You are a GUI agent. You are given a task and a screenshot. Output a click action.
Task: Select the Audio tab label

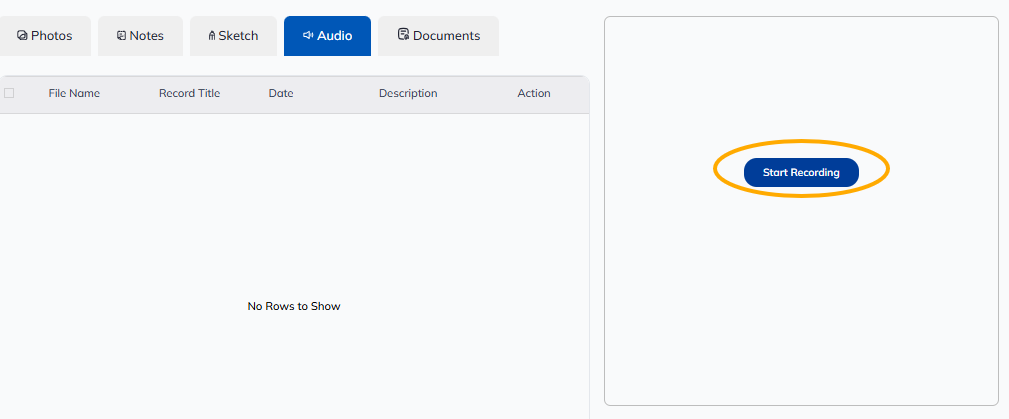334,36
